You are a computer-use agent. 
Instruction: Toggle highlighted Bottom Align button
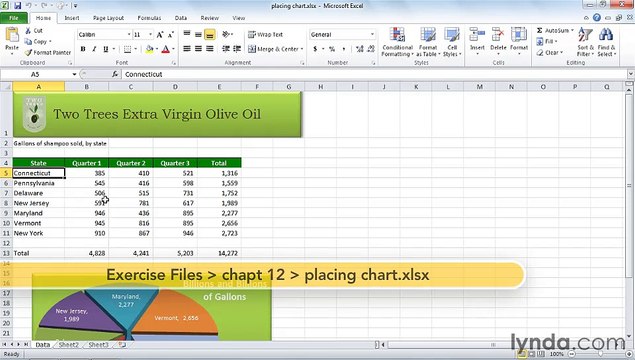[209, 35]
